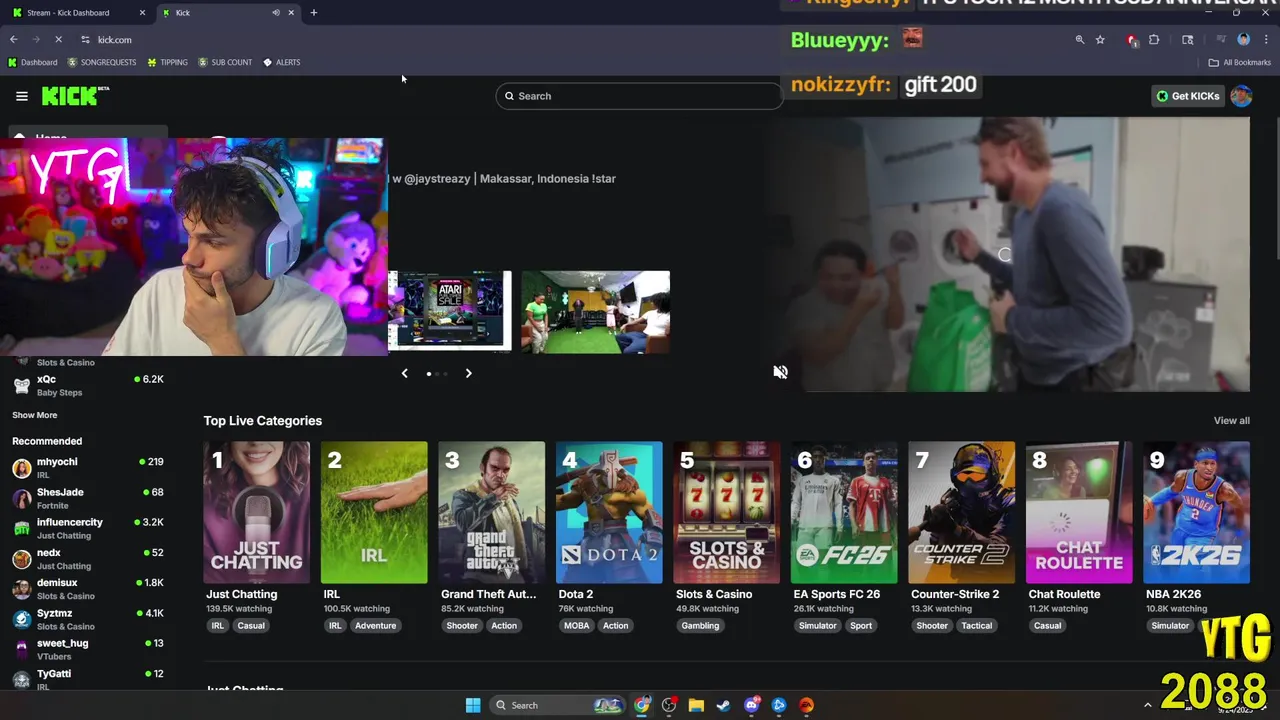
Task: Click the Shooter tag under Grand Theft Auto
Action: (462, 626)
